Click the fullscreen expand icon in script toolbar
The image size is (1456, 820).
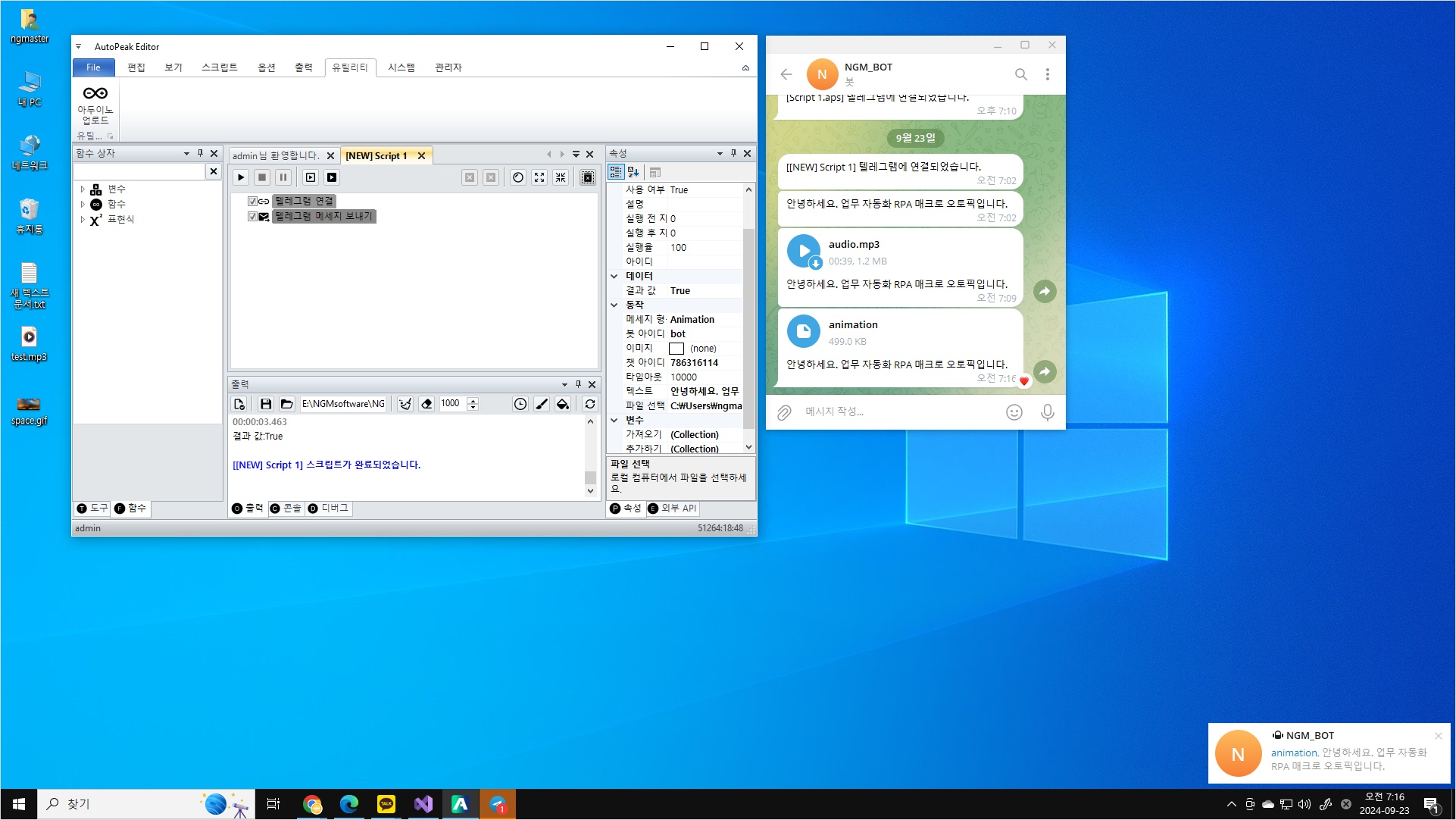coord(539,177)
